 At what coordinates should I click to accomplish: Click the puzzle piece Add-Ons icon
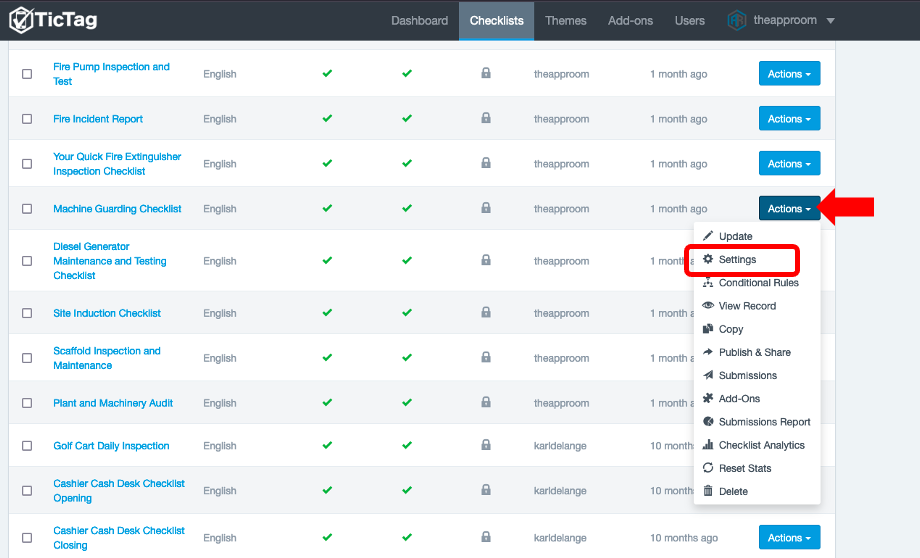tap(708, 398)
